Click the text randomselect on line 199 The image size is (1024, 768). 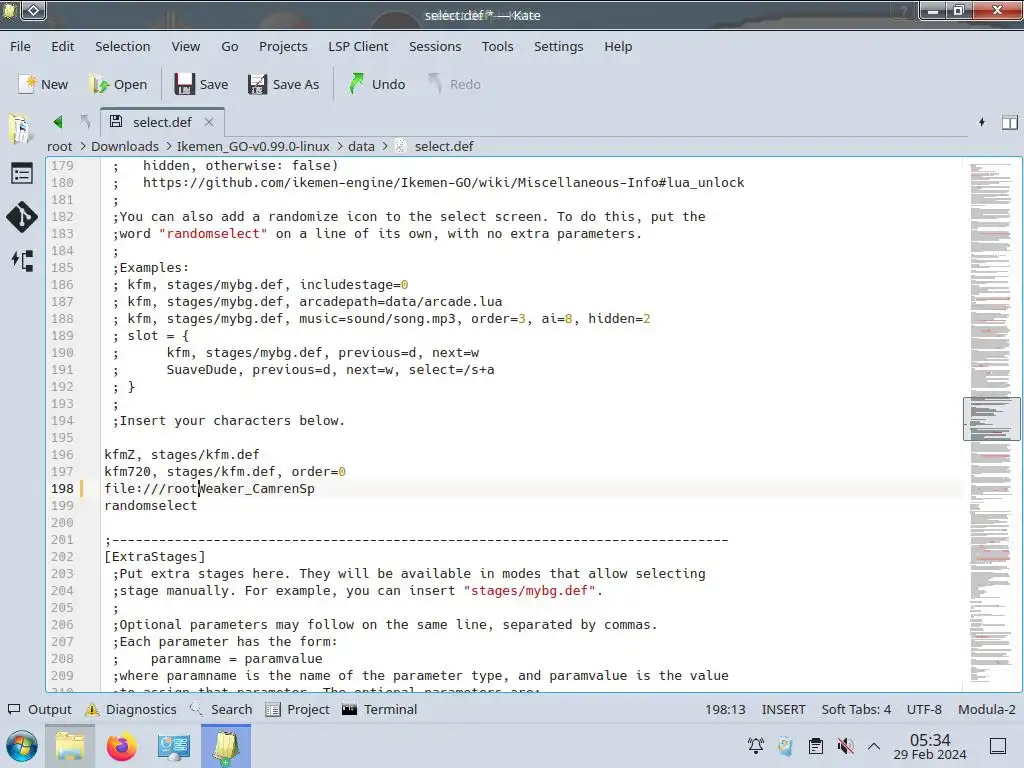pyautogui.click(x=150, y=505)
